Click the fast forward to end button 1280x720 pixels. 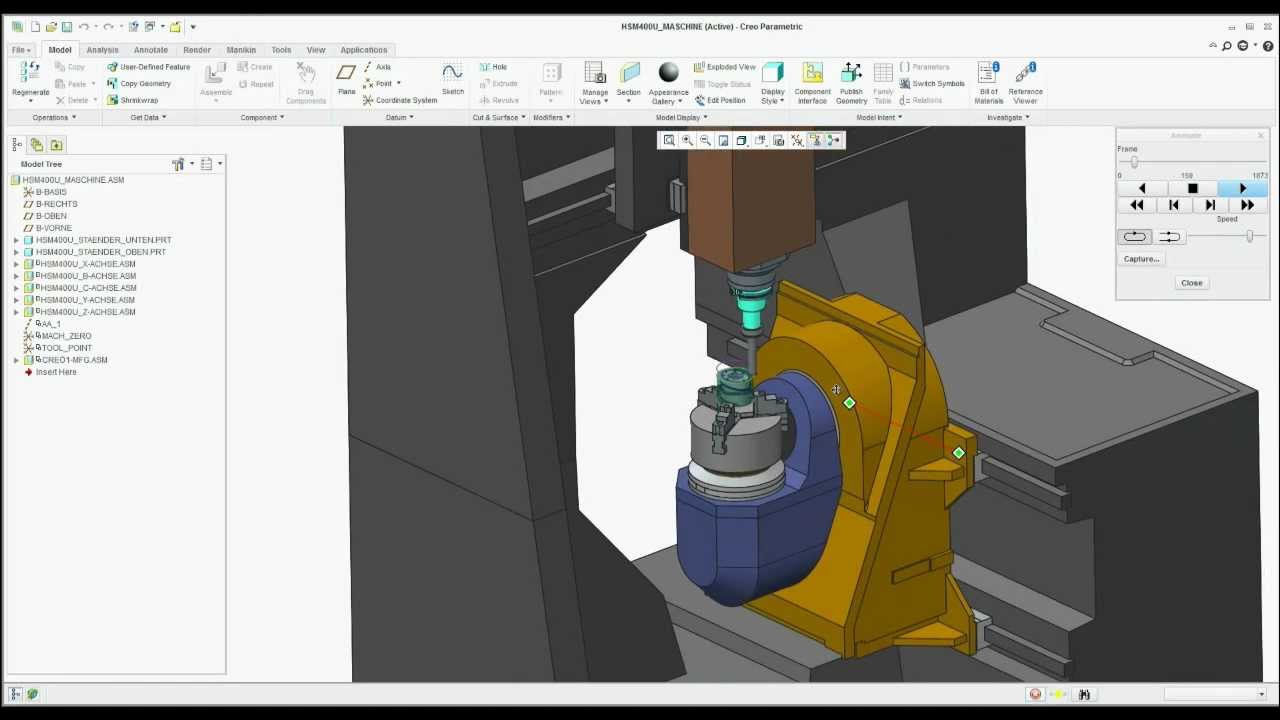coord(1247,205)
